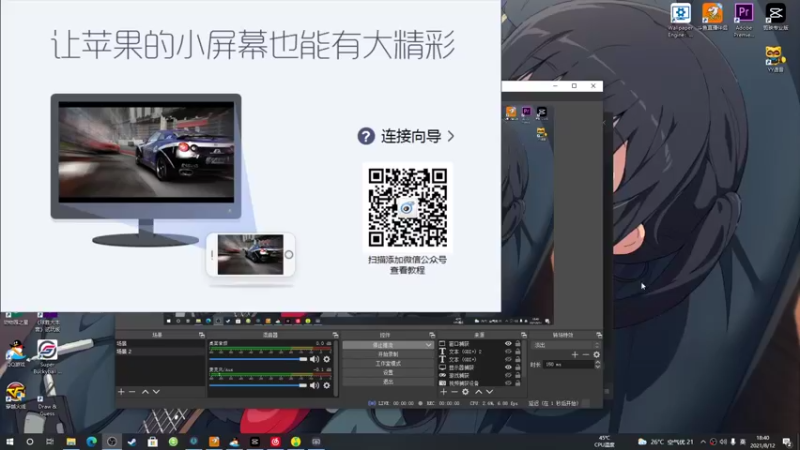This screenshot has width=800, height=450.
Task: Pop out the 来源 sources dock
Action: coord(523,335)
